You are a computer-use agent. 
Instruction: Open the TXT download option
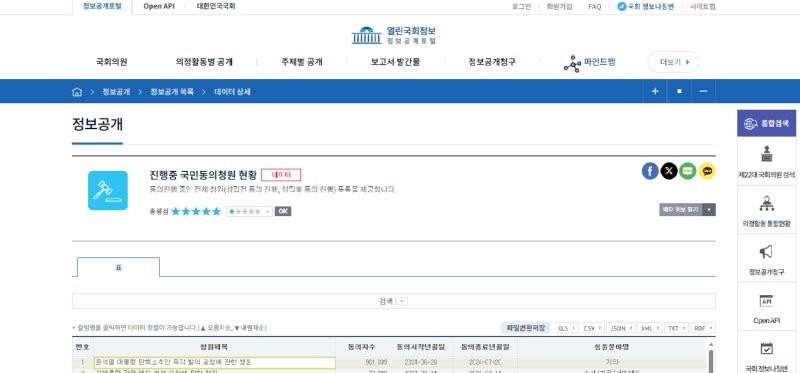(677, 328)
